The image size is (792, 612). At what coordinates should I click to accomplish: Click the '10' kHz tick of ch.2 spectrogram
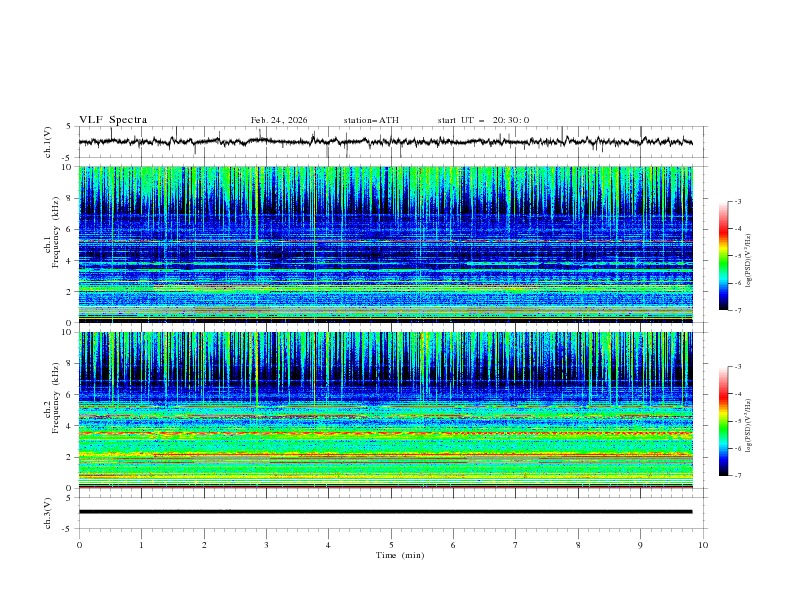(67, 332)
